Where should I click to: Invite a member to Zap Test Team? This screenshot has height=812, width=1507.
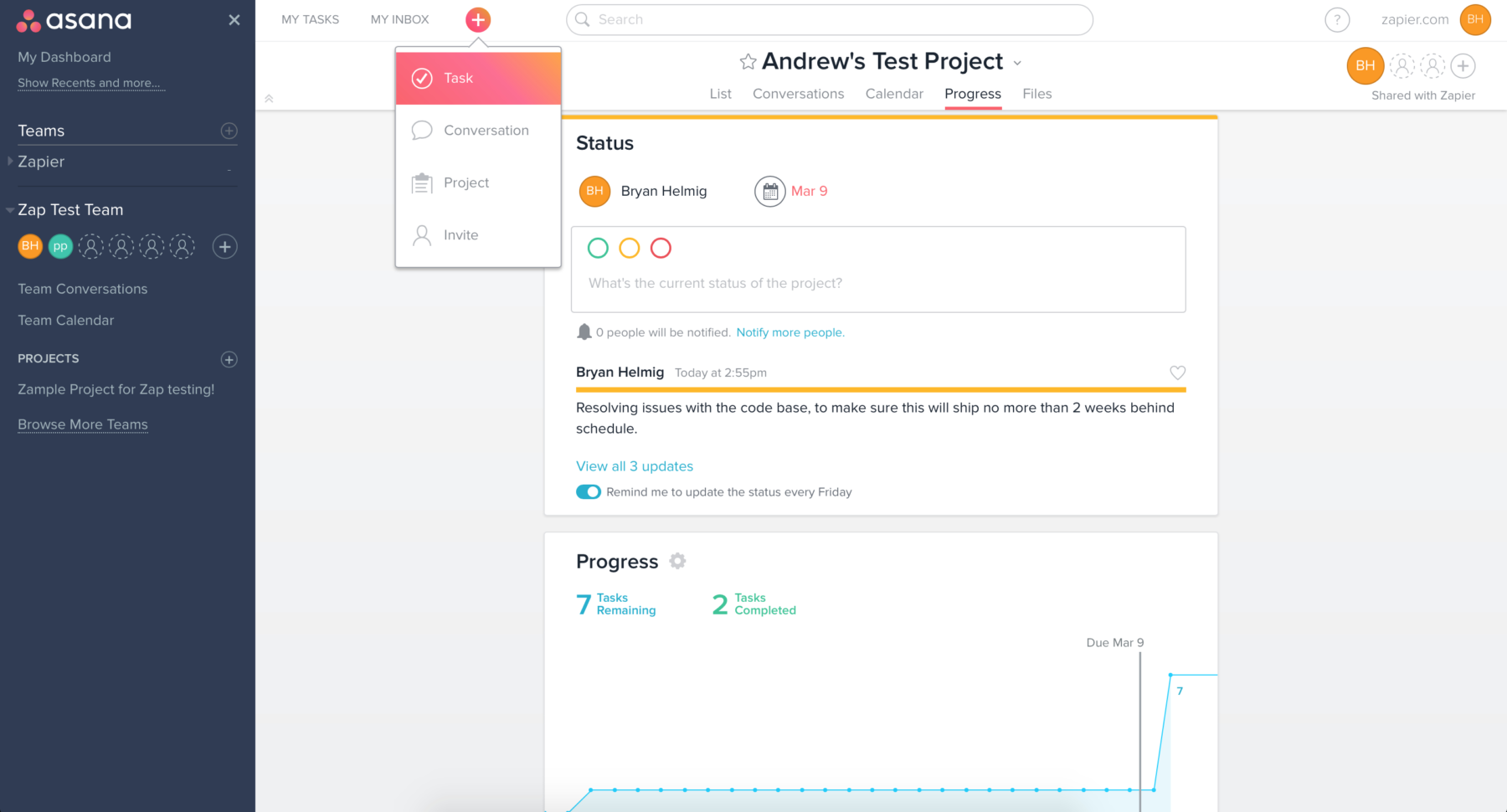(x=224, y=246)
